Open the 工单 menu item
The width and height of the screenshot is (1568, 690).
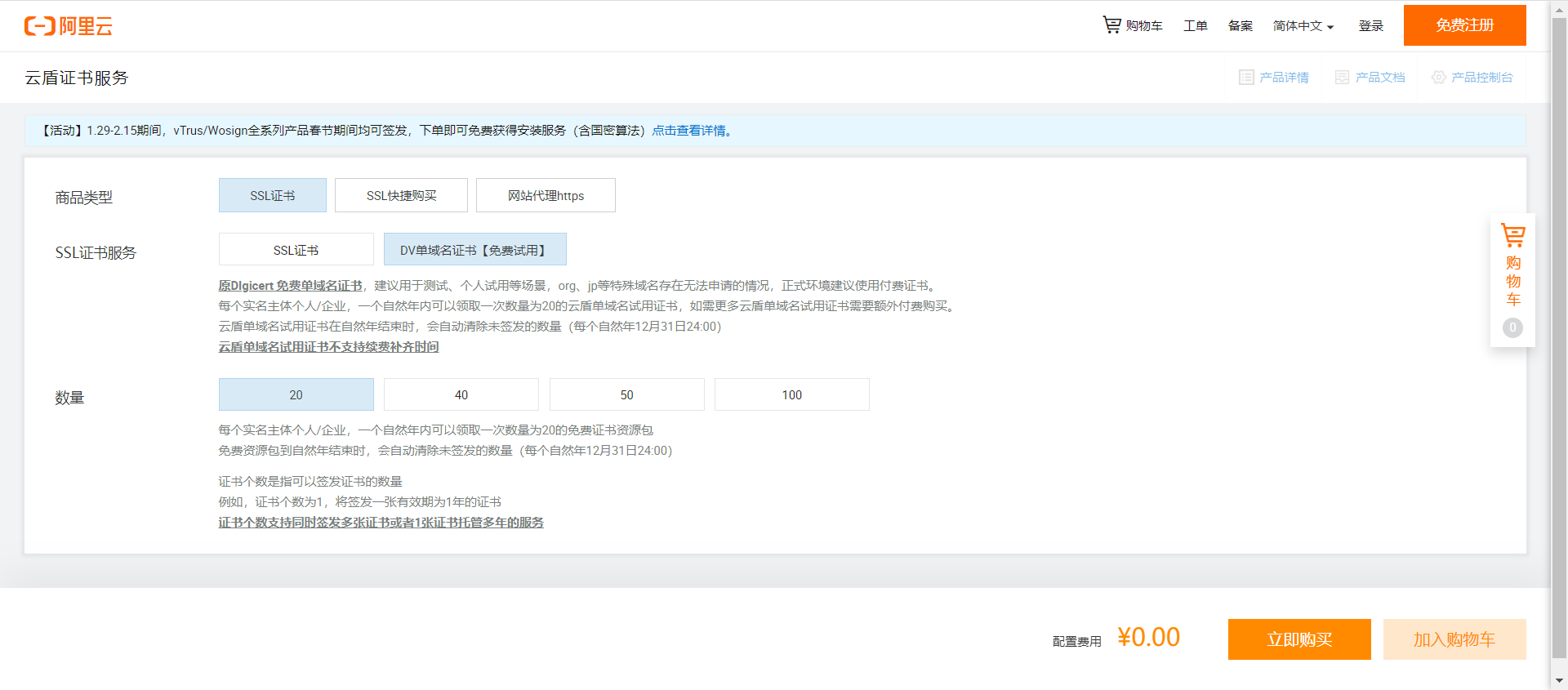1196,25
